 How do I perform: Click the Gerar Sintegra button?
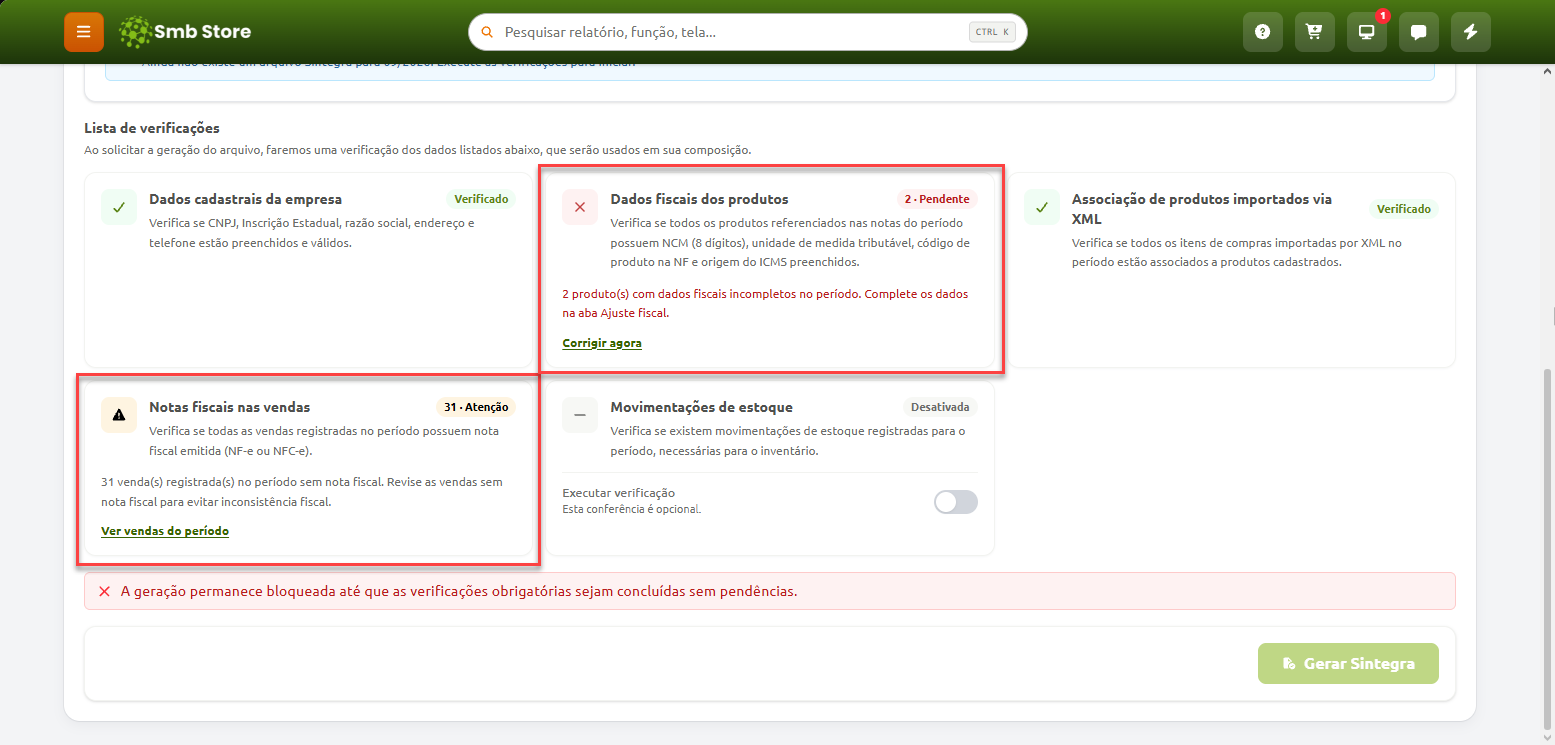tap(1348, 663)
